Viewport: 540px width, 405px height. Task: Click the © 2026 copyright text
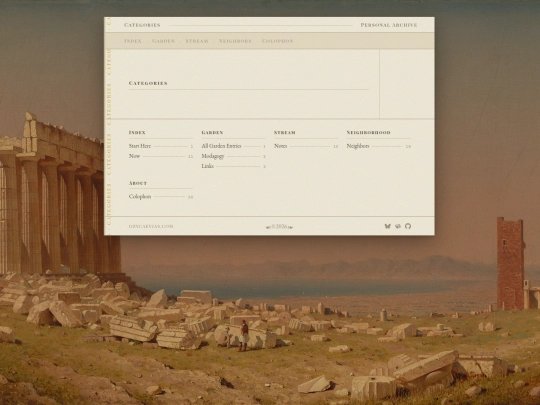(x=279, y=227)
